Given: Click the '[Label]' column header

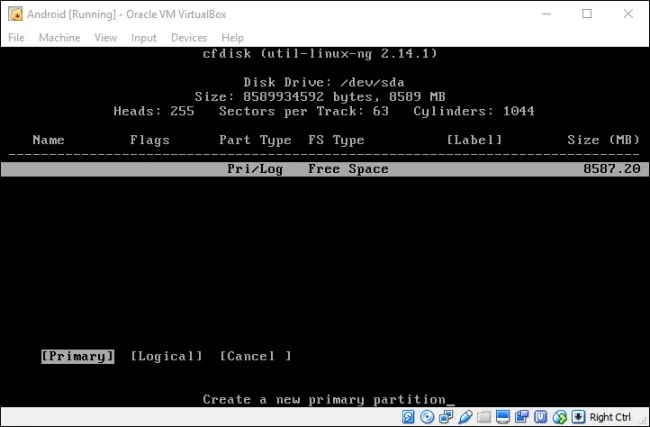Looking at the screenshot, I should pyautogui.click(x=474, y=140).
